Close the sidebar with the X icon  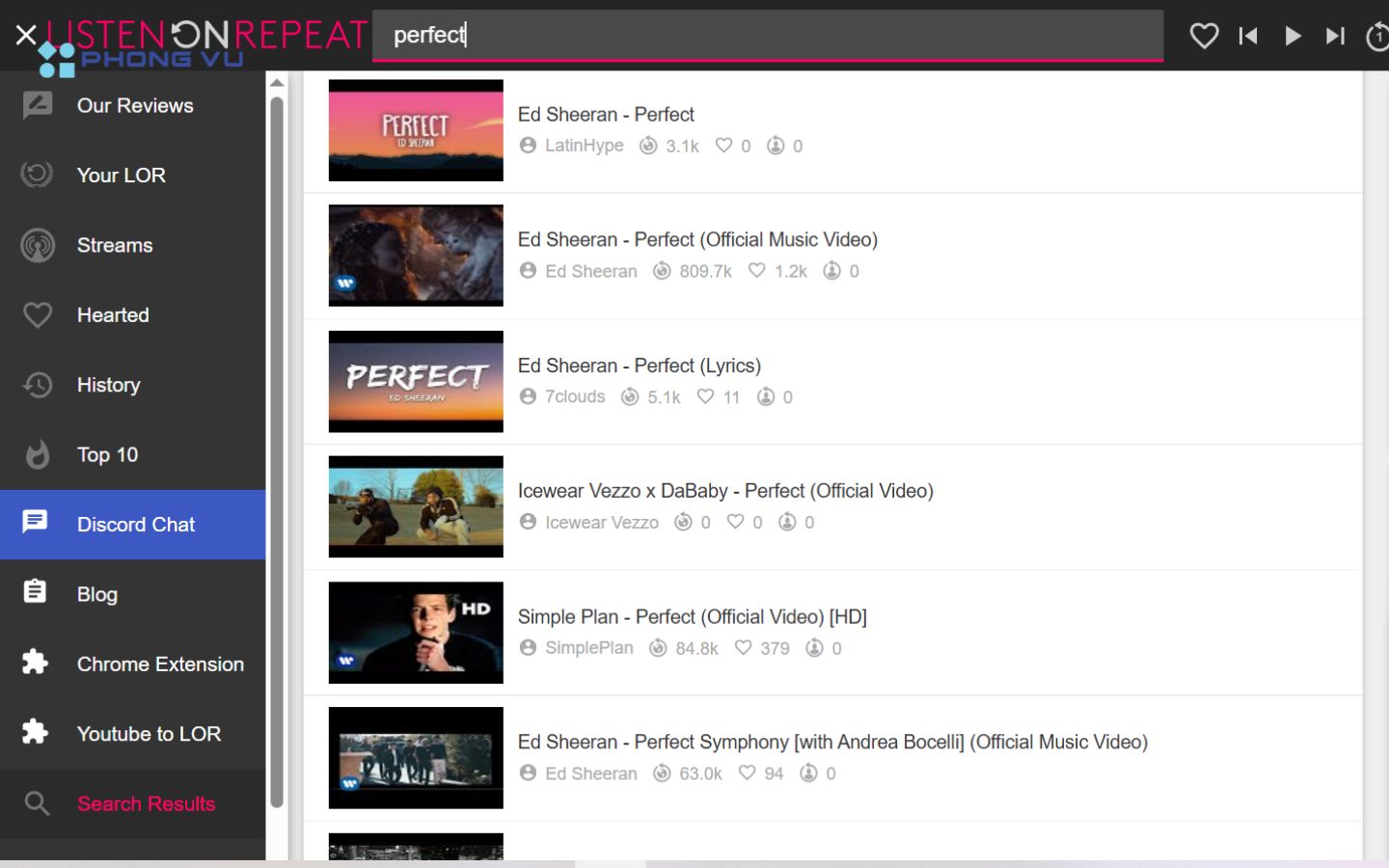26,36
